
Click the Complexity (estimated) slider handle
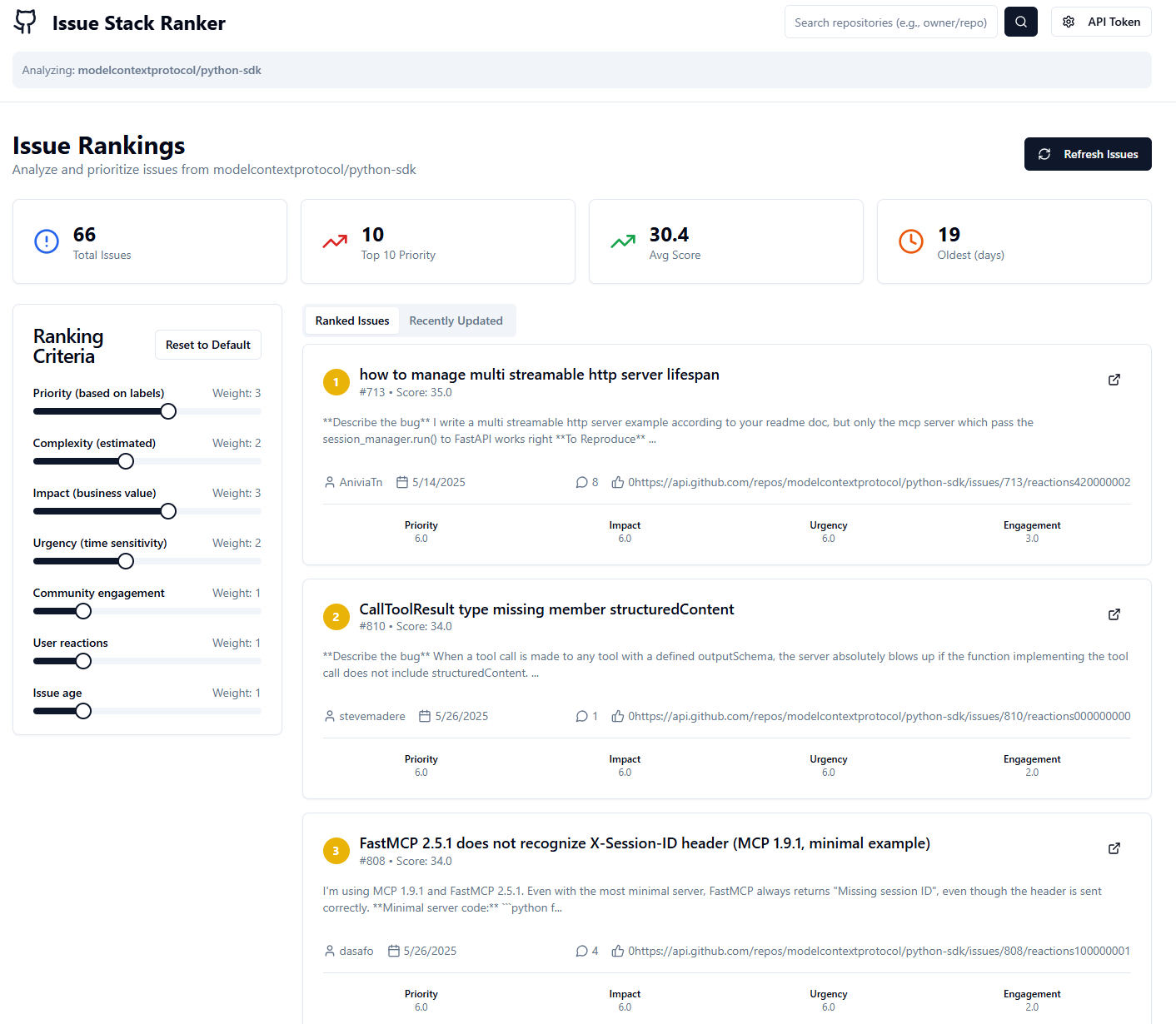click(x=126, y=461)
